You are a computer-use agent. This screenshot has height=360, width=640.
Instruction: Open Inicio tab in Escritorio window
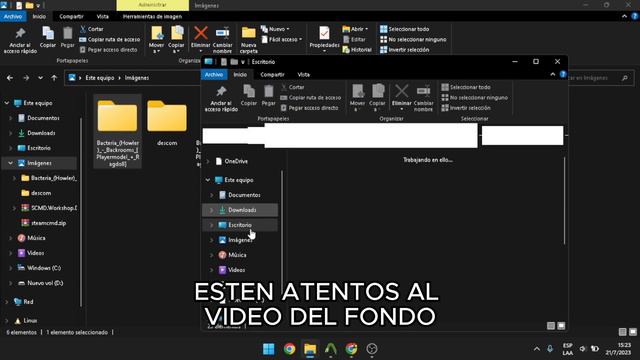click(240, 75)
